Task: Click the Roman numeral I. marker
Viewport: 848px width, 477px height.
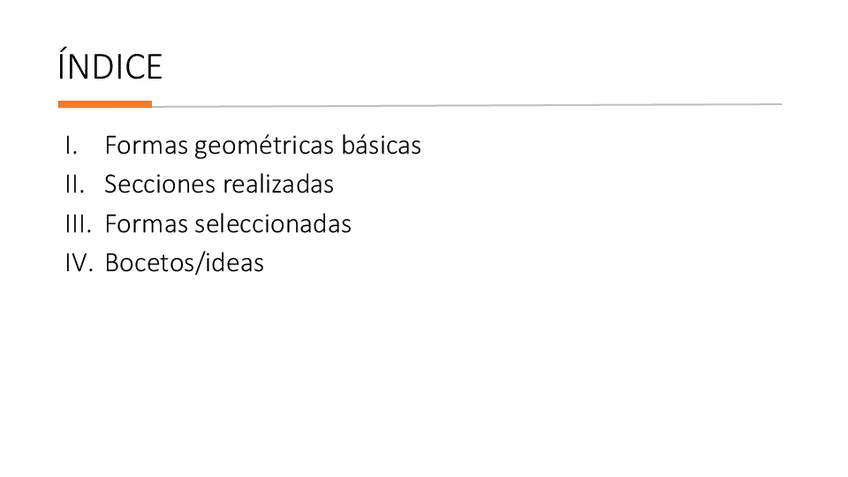Action: pos(70,145)
